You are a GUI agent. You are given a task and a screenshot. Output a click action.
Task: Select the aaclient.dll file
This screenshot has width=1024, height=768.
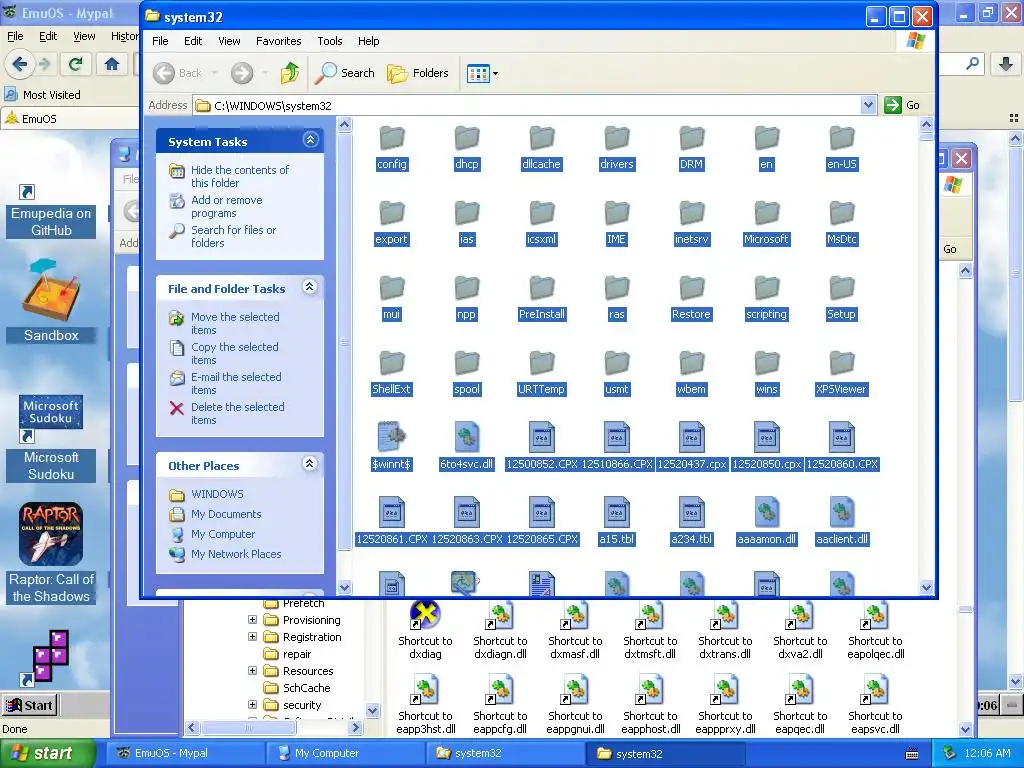pos(841,522)
